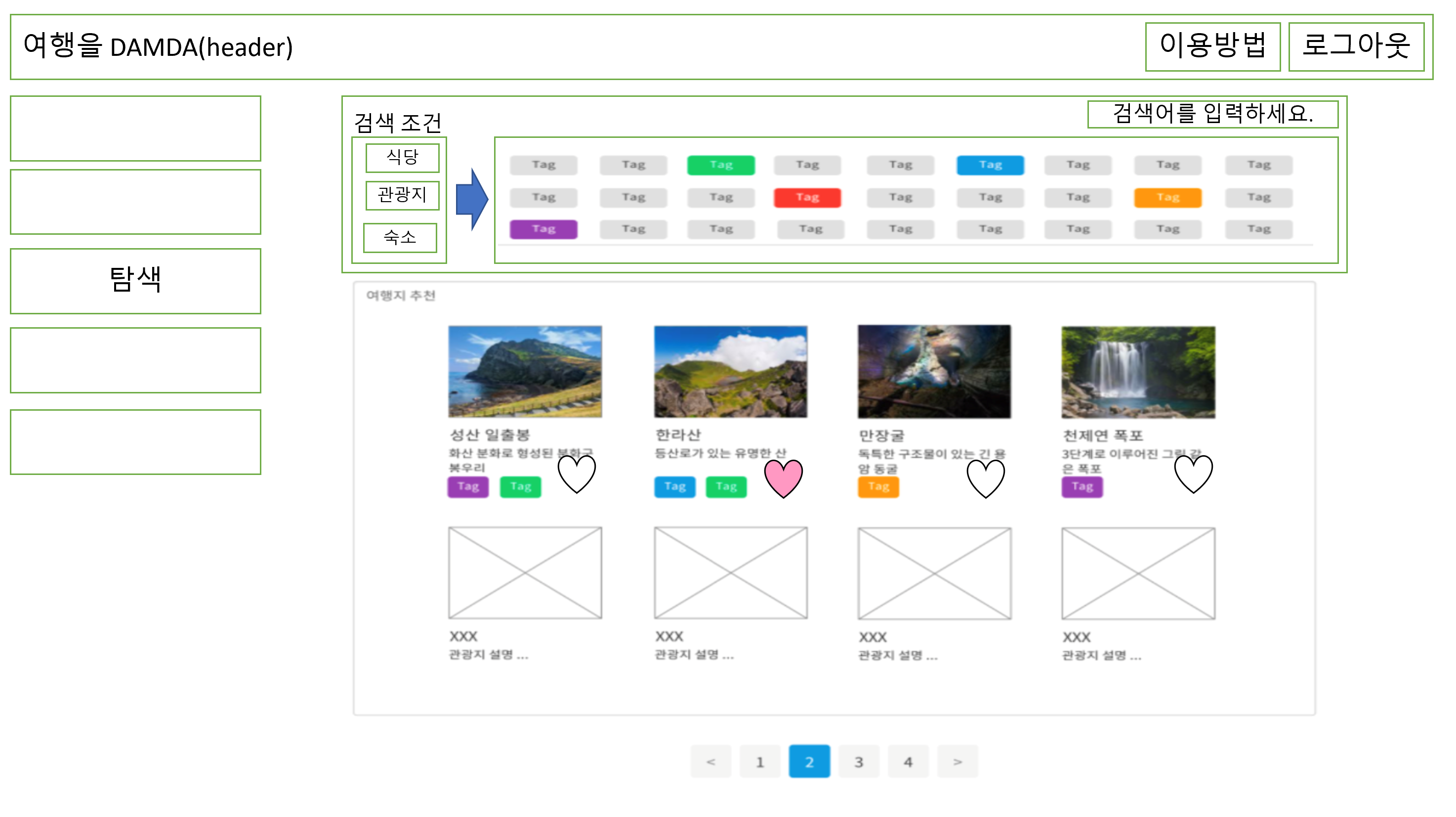Click the orange tag swatch filter
Screen dimensions: 1456x817
[1167, 197]
